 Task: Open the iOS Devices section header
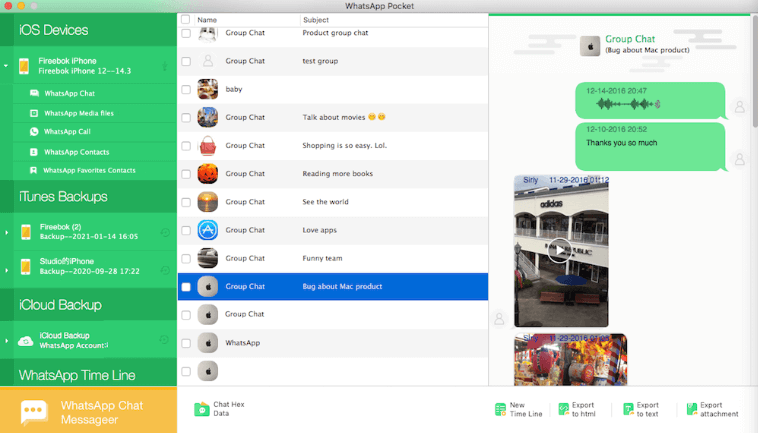click(88, 30)
